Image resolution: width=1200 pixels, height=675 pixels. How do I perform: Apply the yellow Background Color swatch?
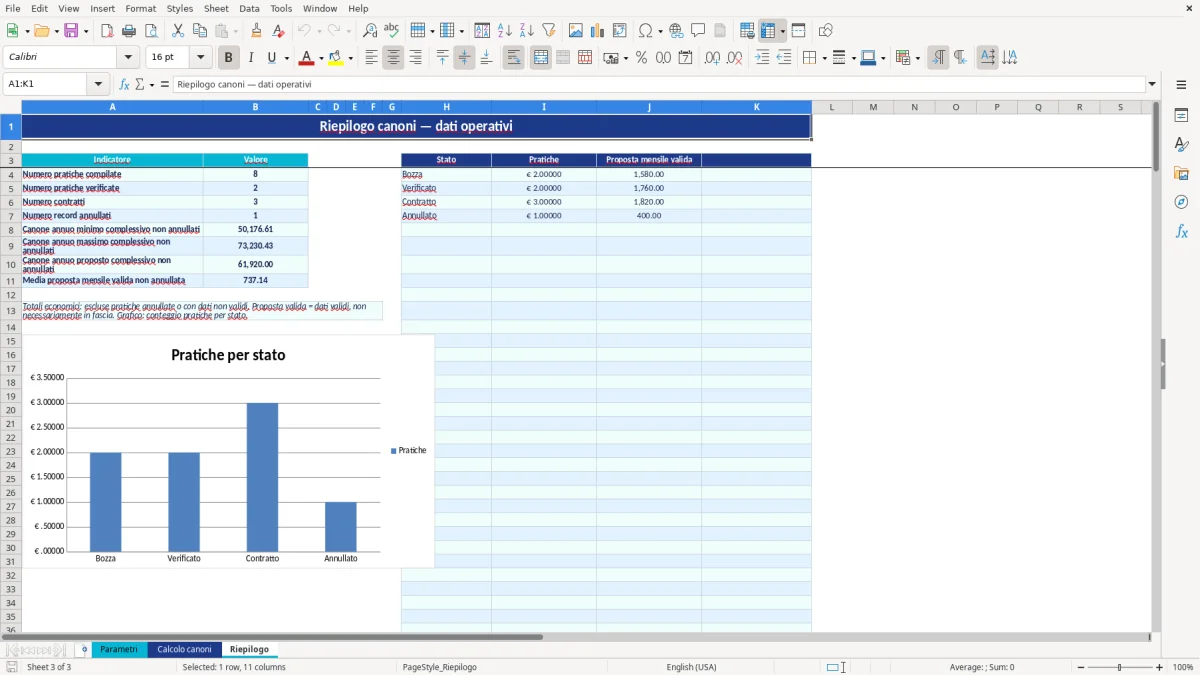click(336, 58)
